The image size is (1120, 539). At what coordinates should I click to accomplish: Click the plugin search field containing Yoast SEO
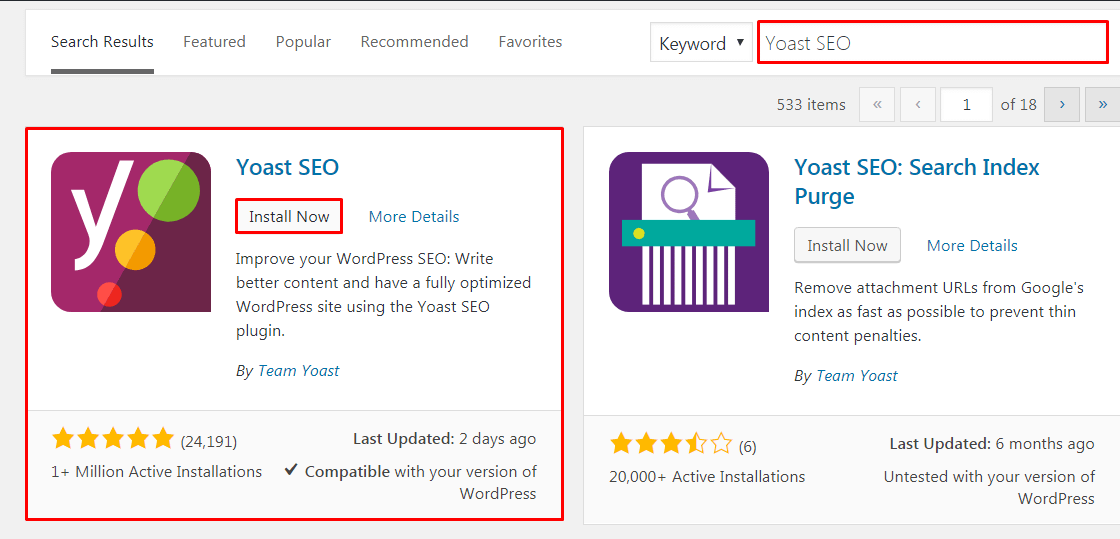click(931, 43)
